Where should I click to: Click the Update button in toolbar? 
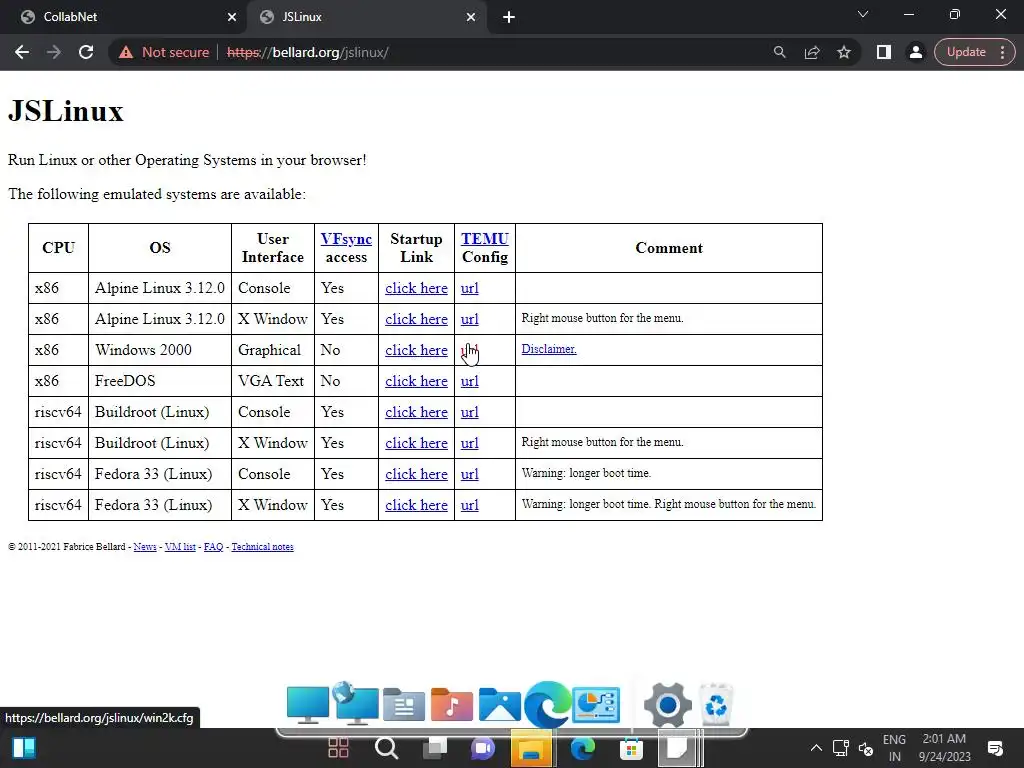(966, 52)
